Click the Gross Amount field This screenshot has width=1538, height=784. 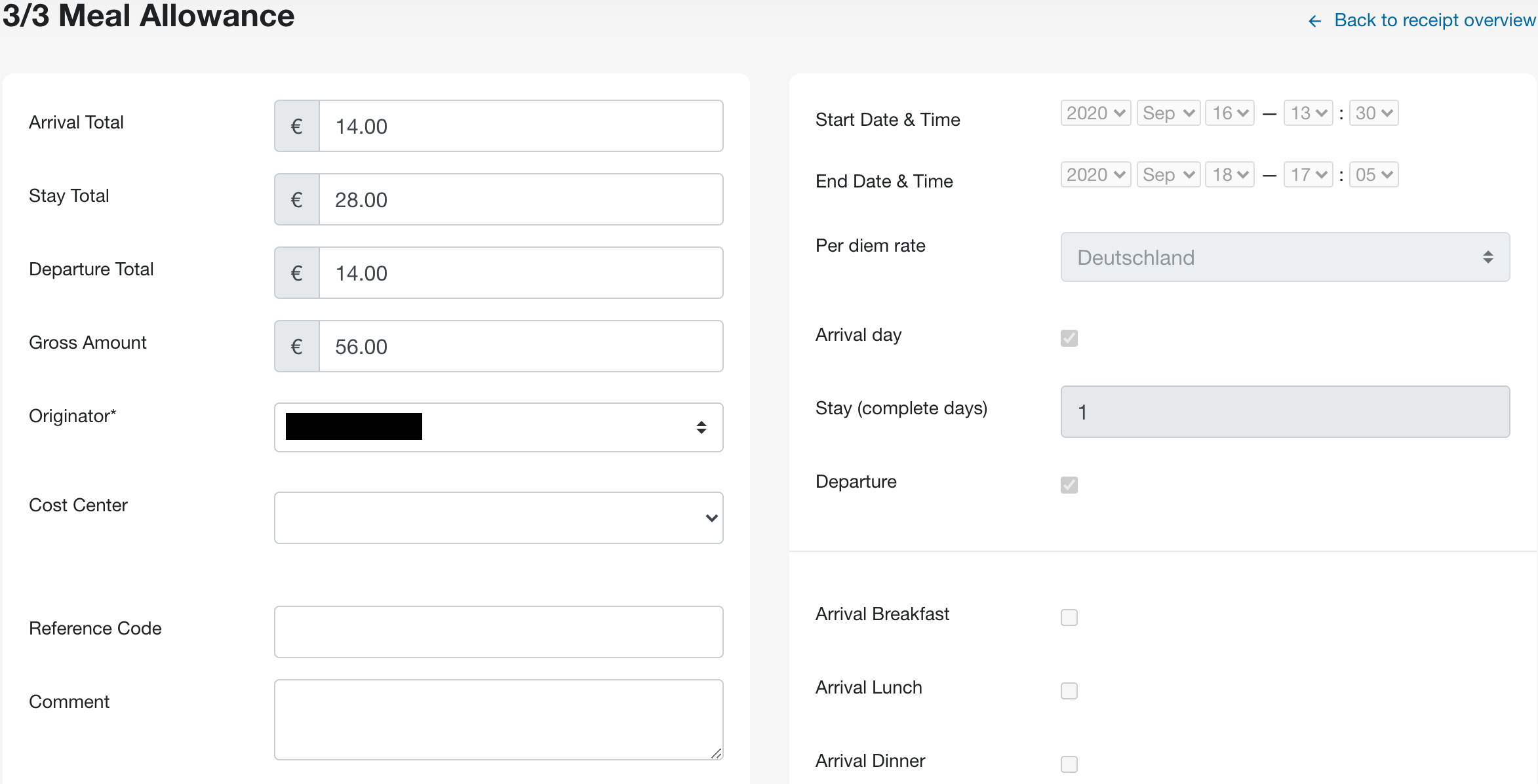point(521,346)
